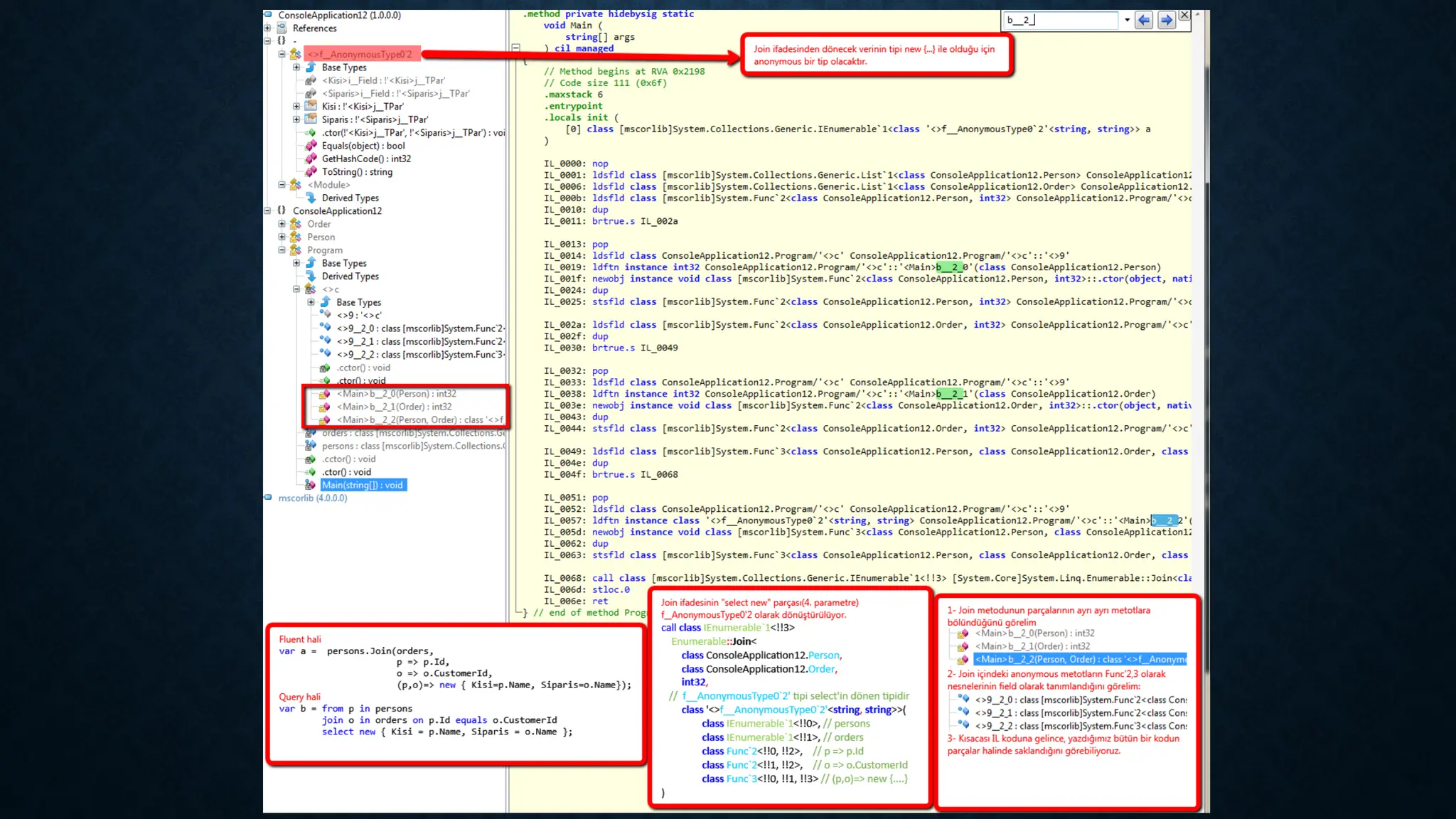Expand the References node
Viewport: 1456px width, 819px height.
click(267, 28)
